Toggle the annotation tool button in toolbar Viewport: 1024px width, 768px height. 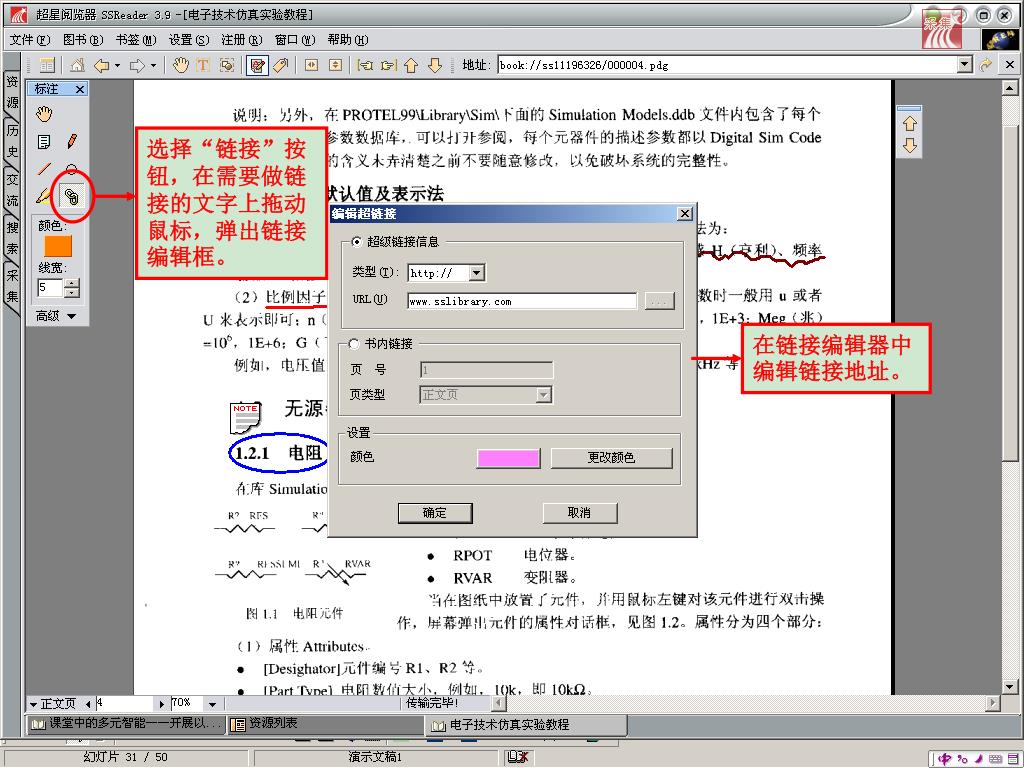click(x=257, y=65)
